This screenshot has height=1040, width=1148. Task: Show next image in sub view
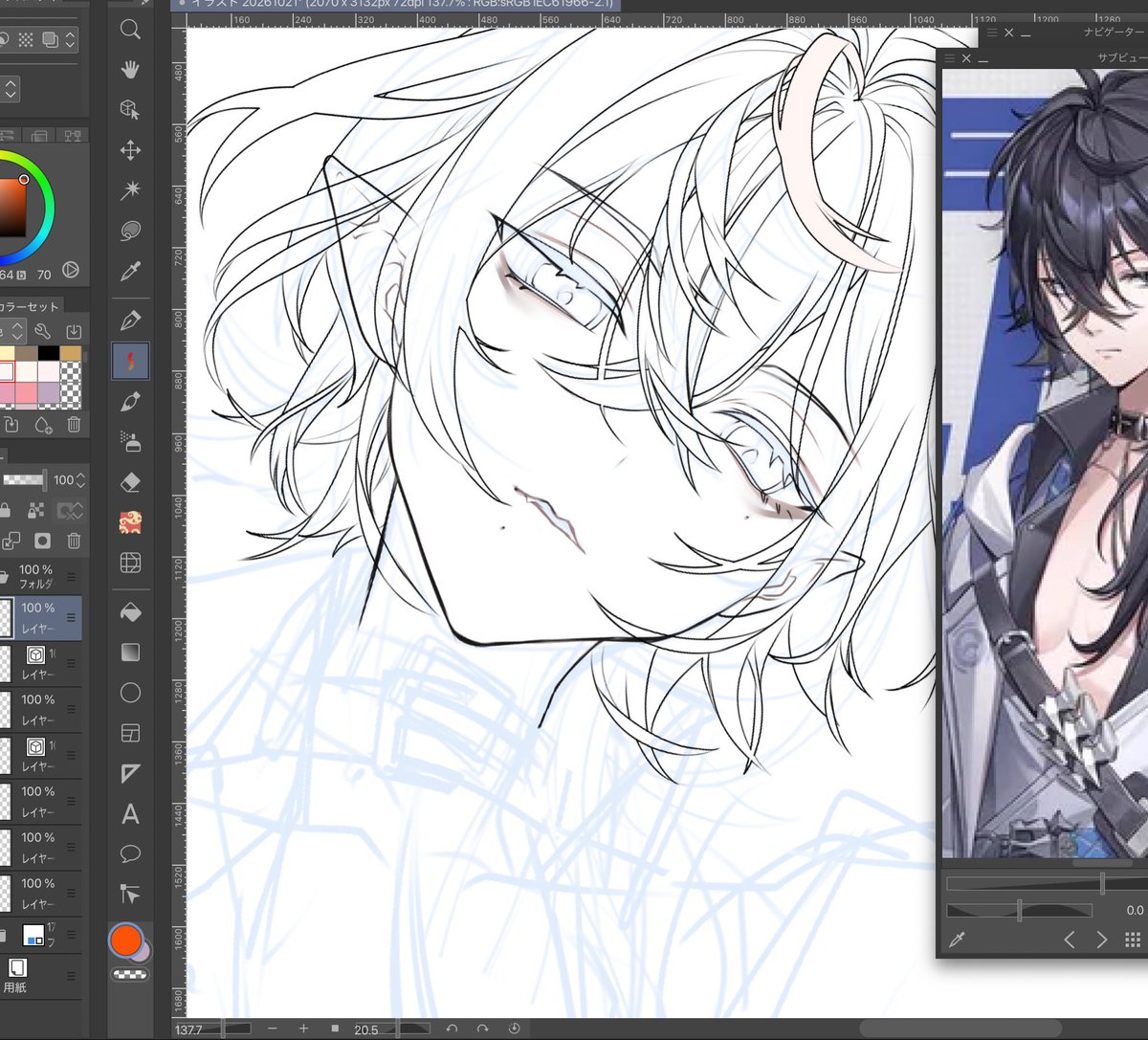(x=1101, y=940)
